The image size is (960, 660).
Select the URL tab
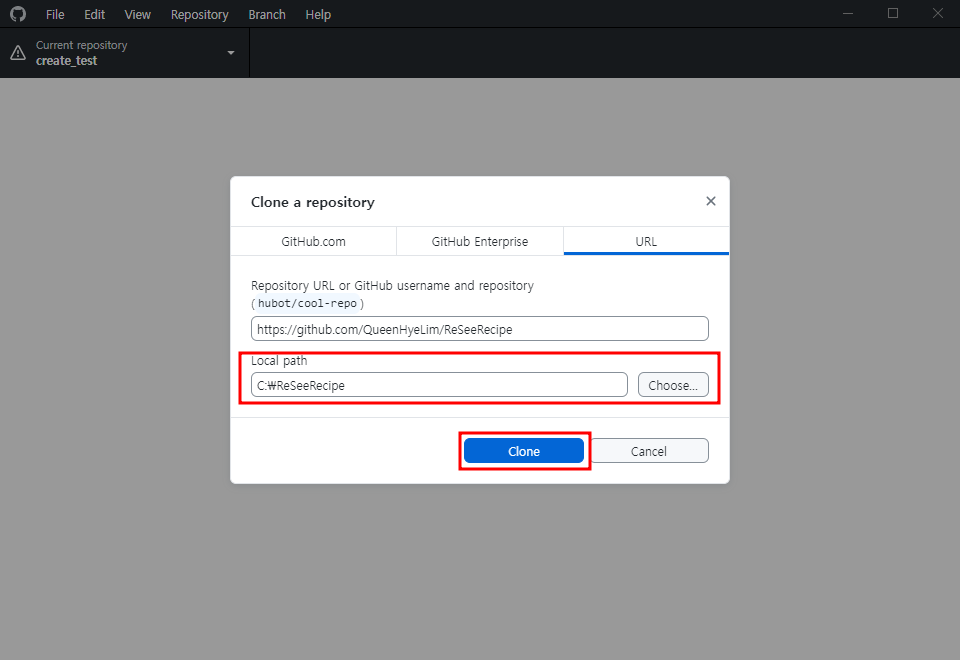pos(646,241)
